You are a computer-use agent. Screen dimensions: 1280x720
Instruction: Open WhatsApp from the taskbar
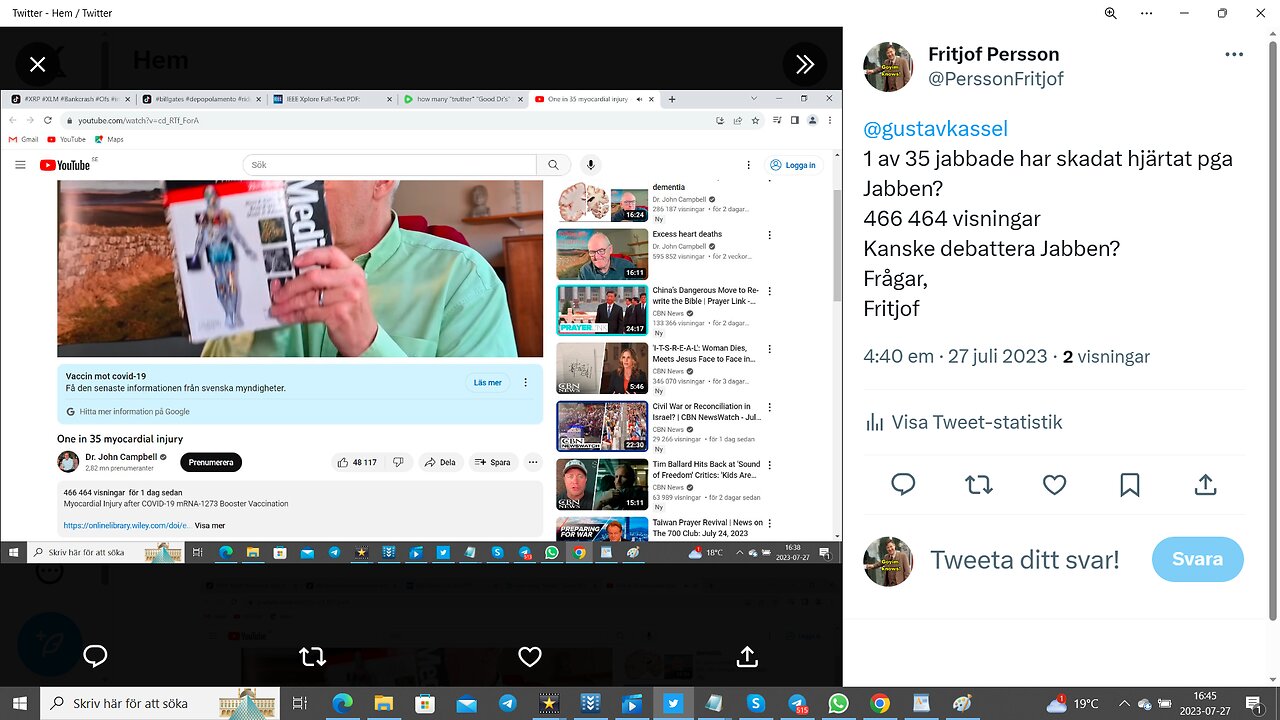[838, 703]
